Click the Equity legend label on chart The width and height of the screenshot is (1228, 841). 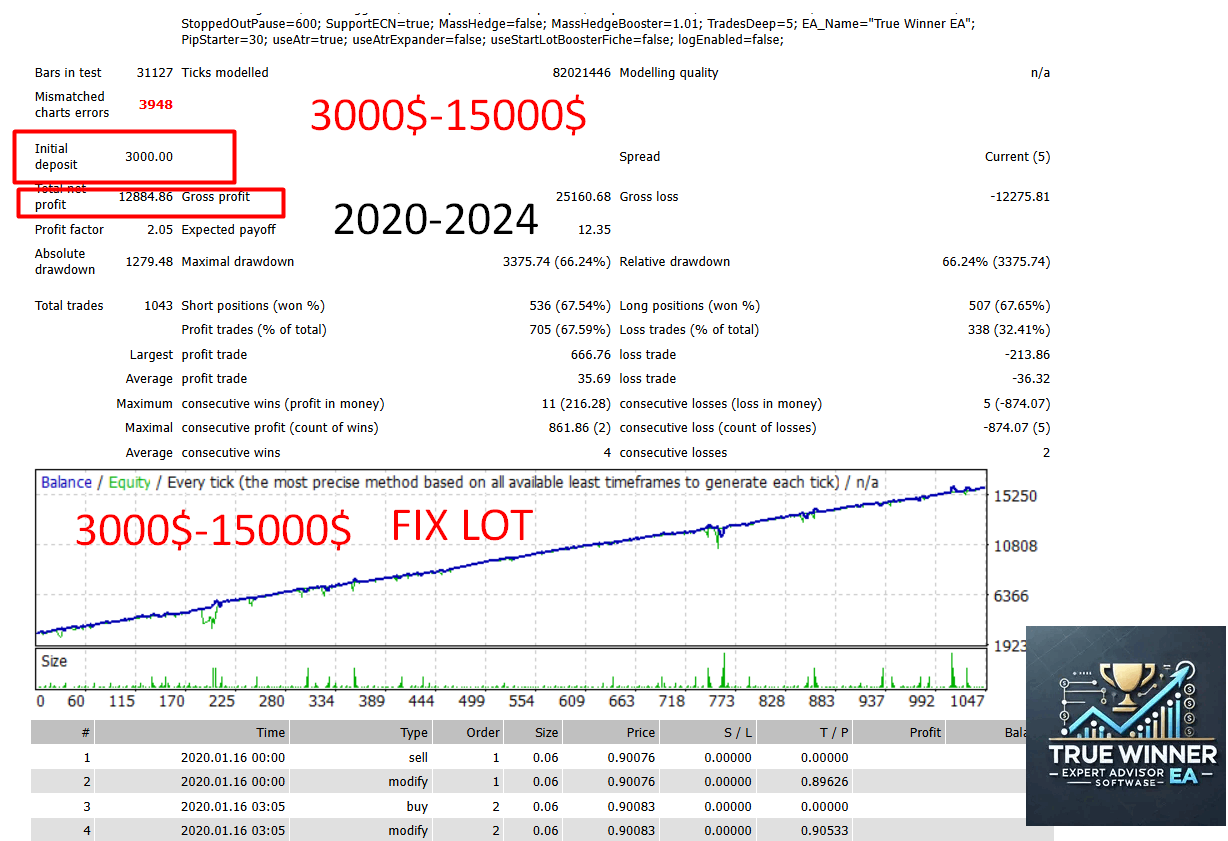click(x=130, y=483)
